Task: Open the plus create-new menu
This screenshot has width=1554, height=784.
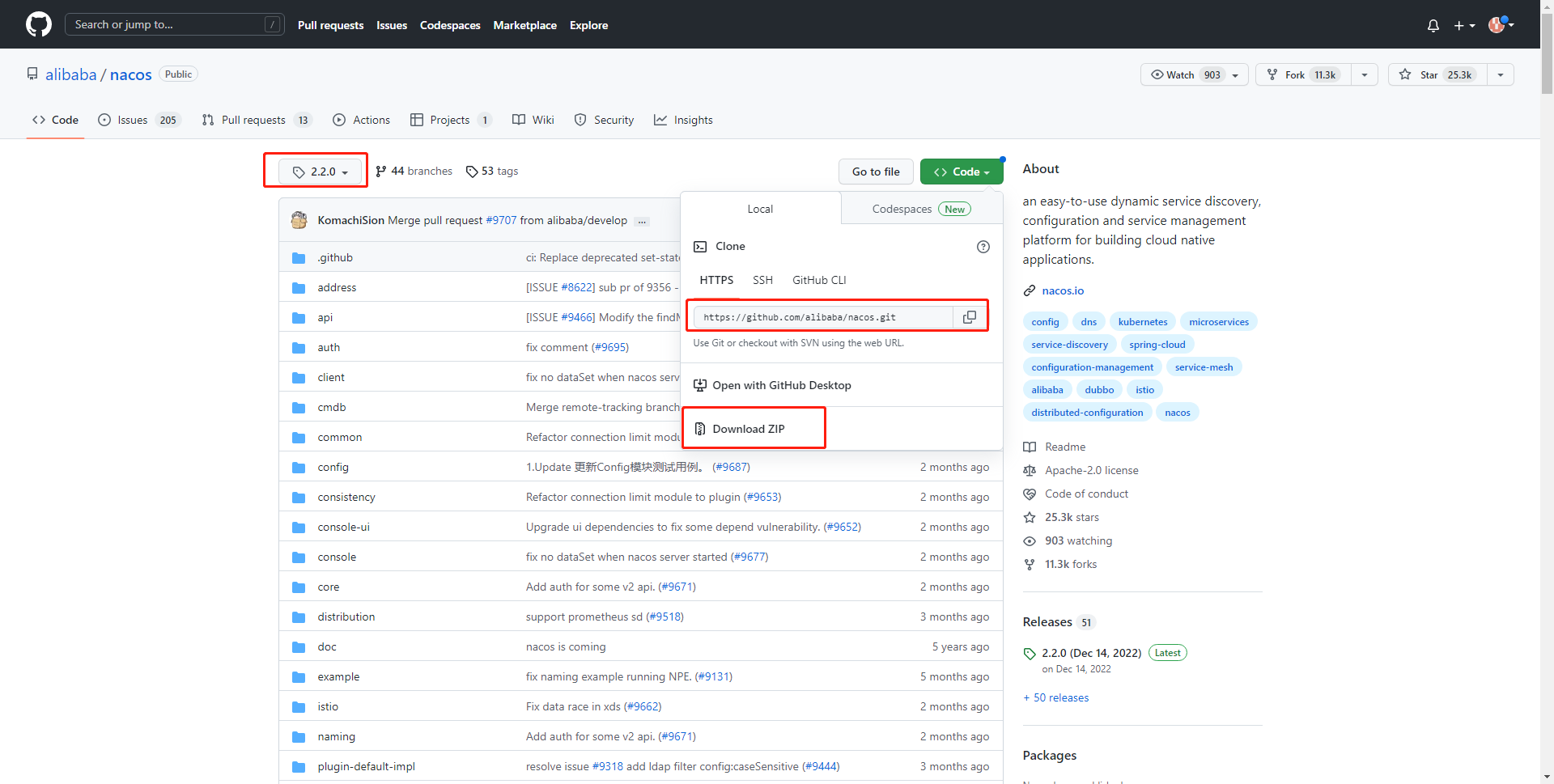Action: (1464, 25)
